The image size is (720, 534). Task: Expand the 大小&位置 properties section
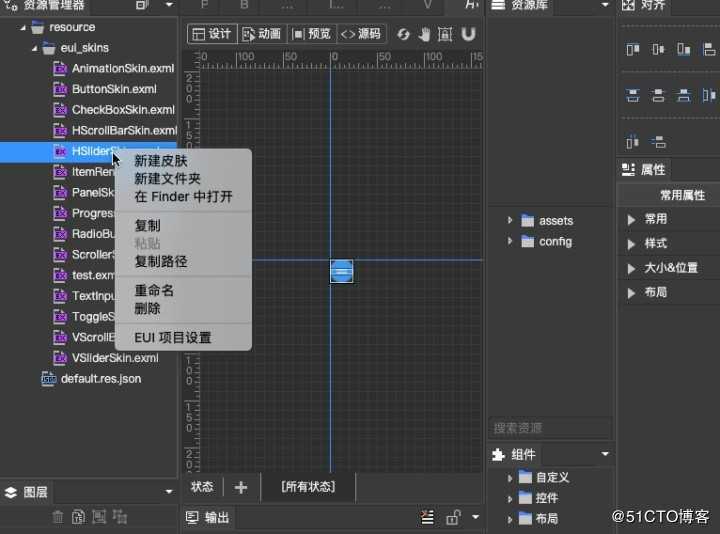click(x=631, y=268)
